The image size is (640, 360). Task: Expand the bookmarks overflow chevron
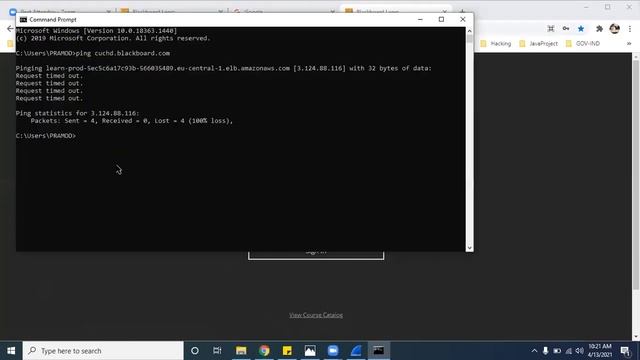click(629, 44)
